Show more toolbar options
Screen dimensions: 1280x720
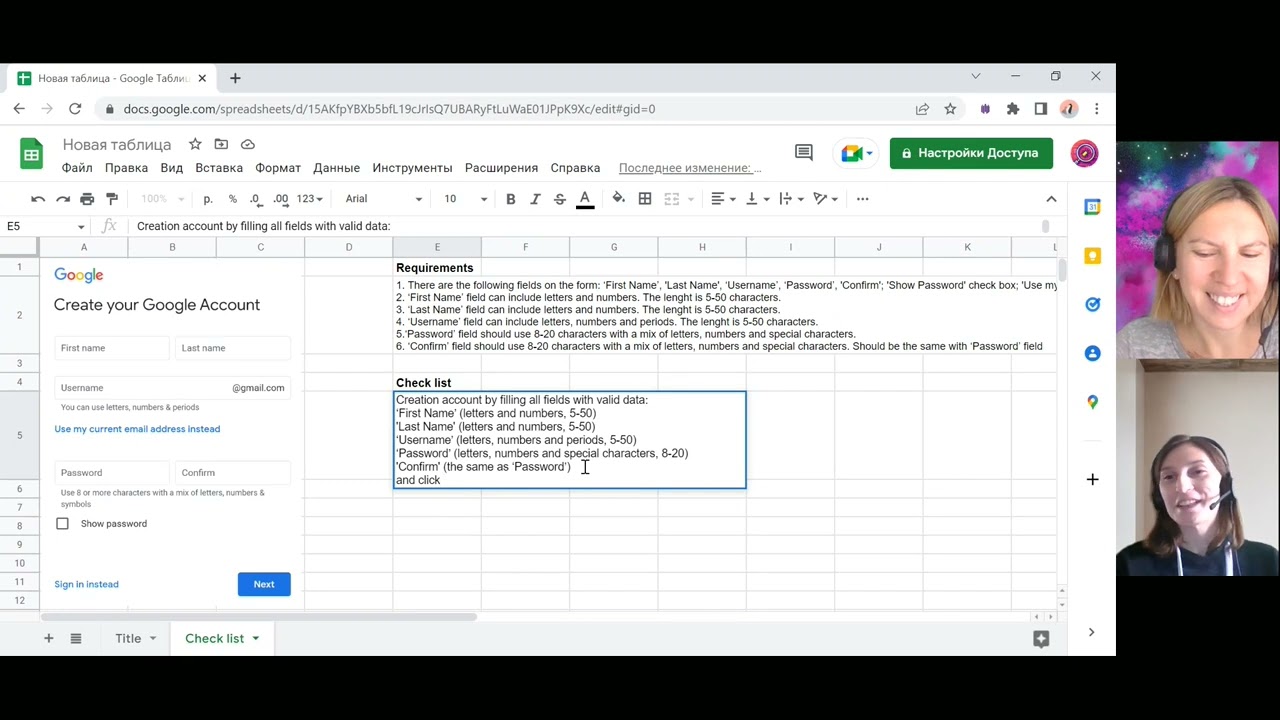[863, 199]
